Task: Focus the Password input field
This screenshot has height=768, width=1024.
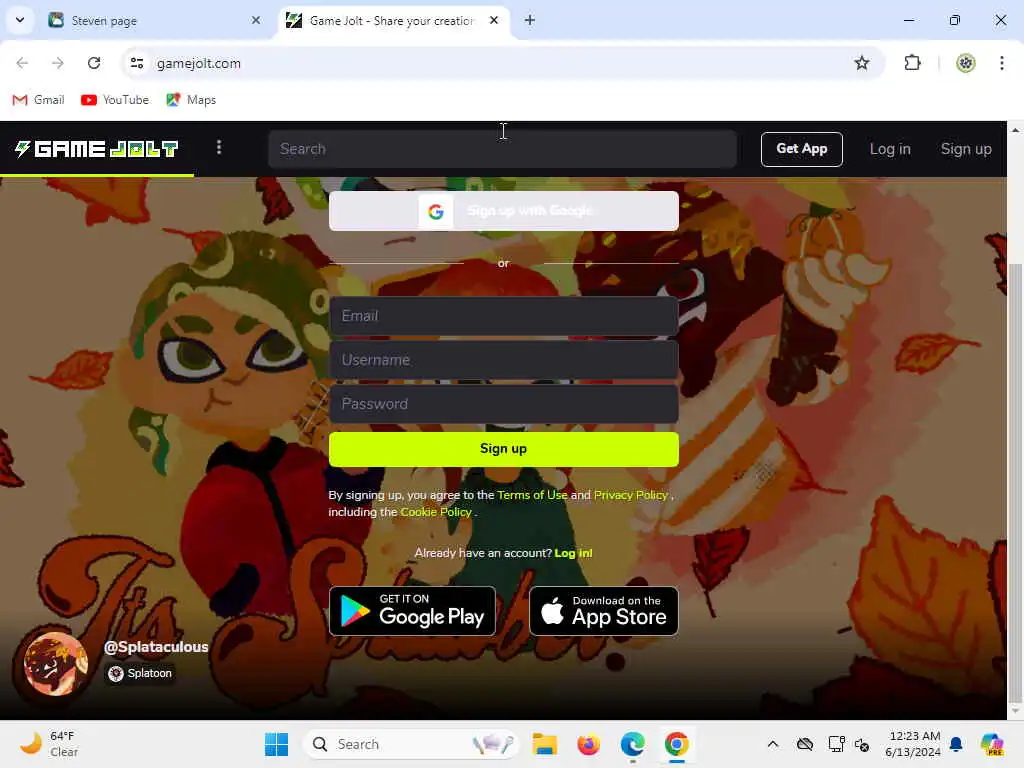Action: (x=504, y=404)
